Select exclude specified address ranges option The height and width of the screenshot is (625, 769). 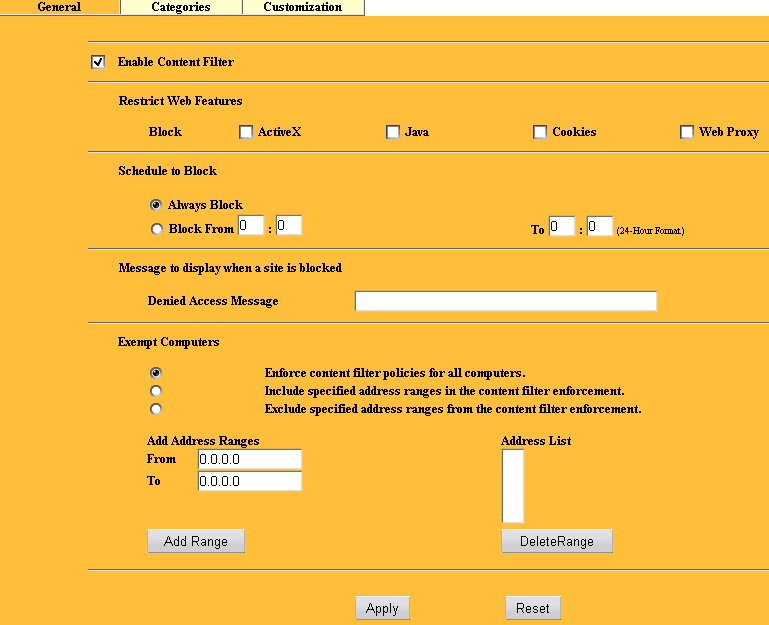click(156, 409)
